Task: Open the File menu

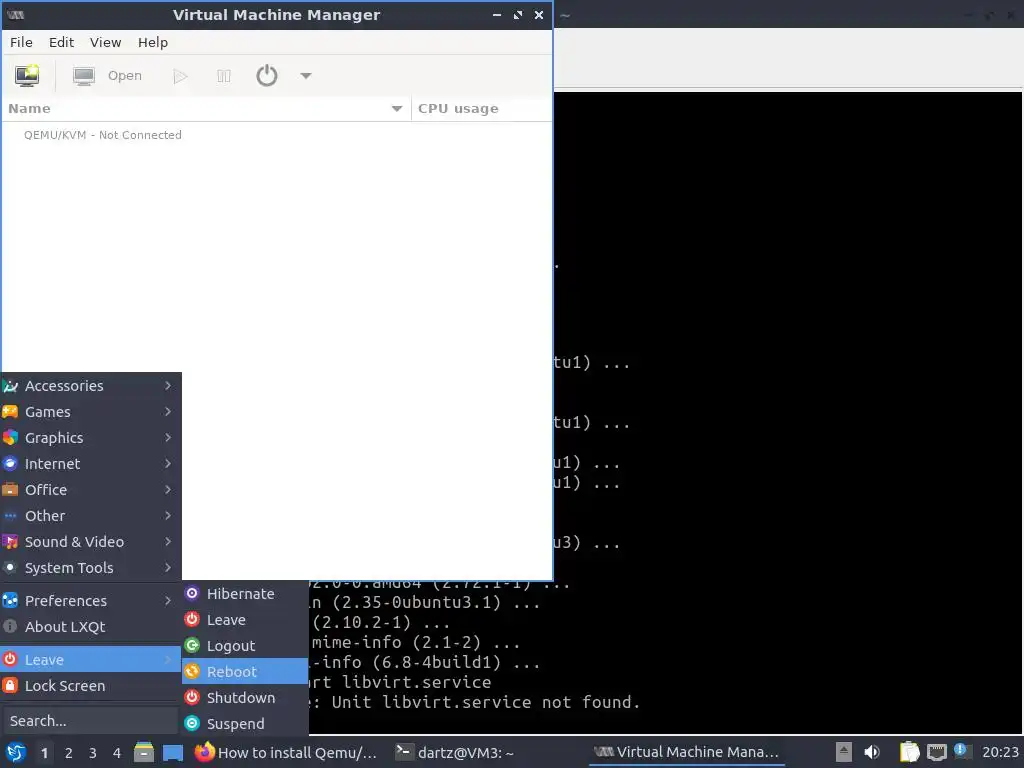Action: [21, 42]
